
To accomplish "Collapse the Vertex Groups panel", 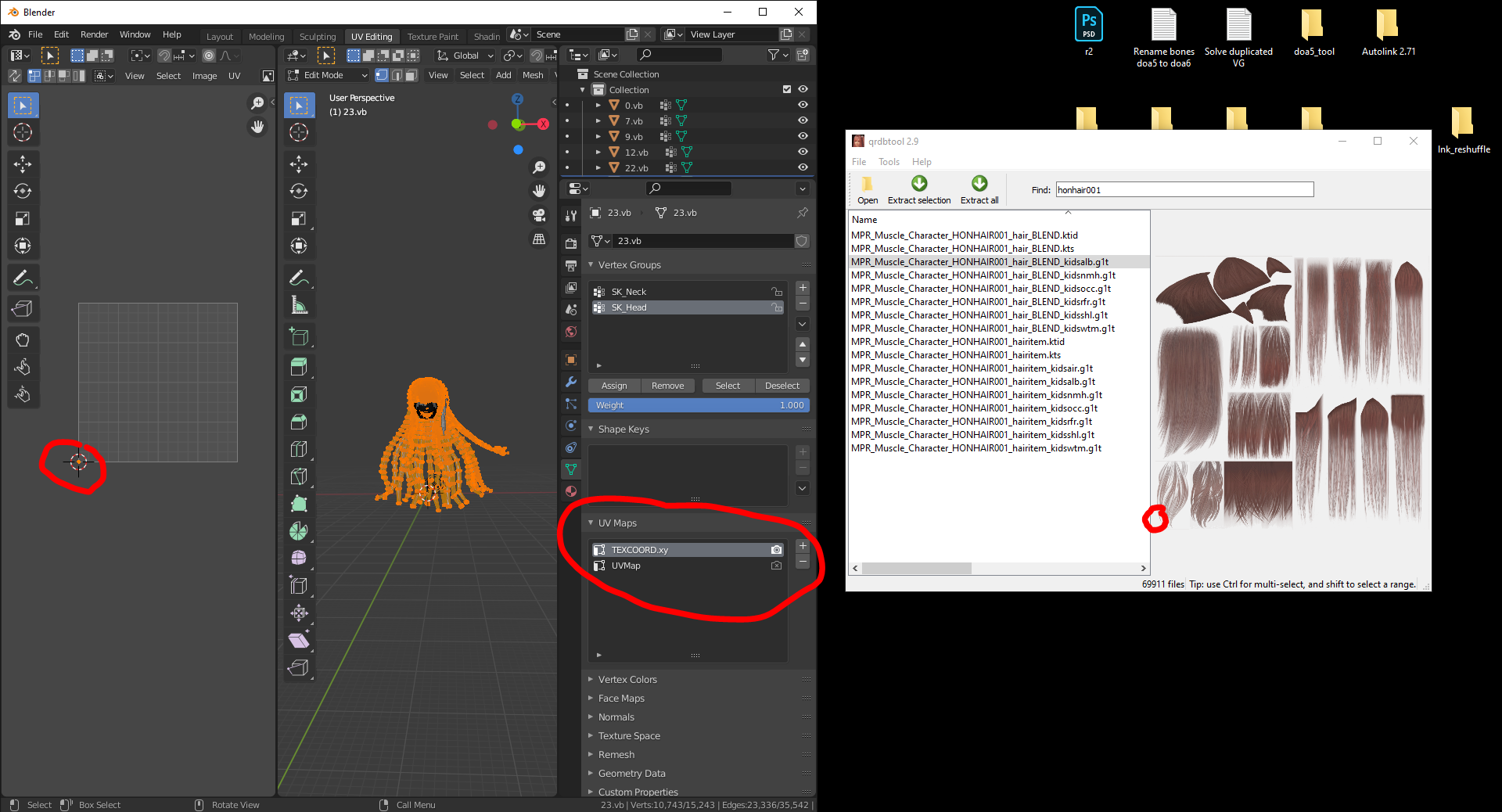I will point(591,264).
